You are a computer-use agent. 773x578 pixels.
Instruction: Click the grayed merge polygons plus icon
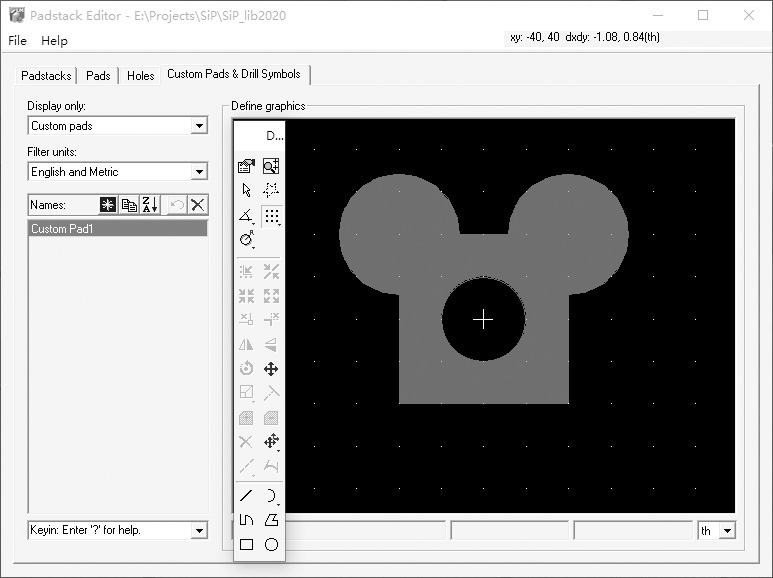click(246, 418)
